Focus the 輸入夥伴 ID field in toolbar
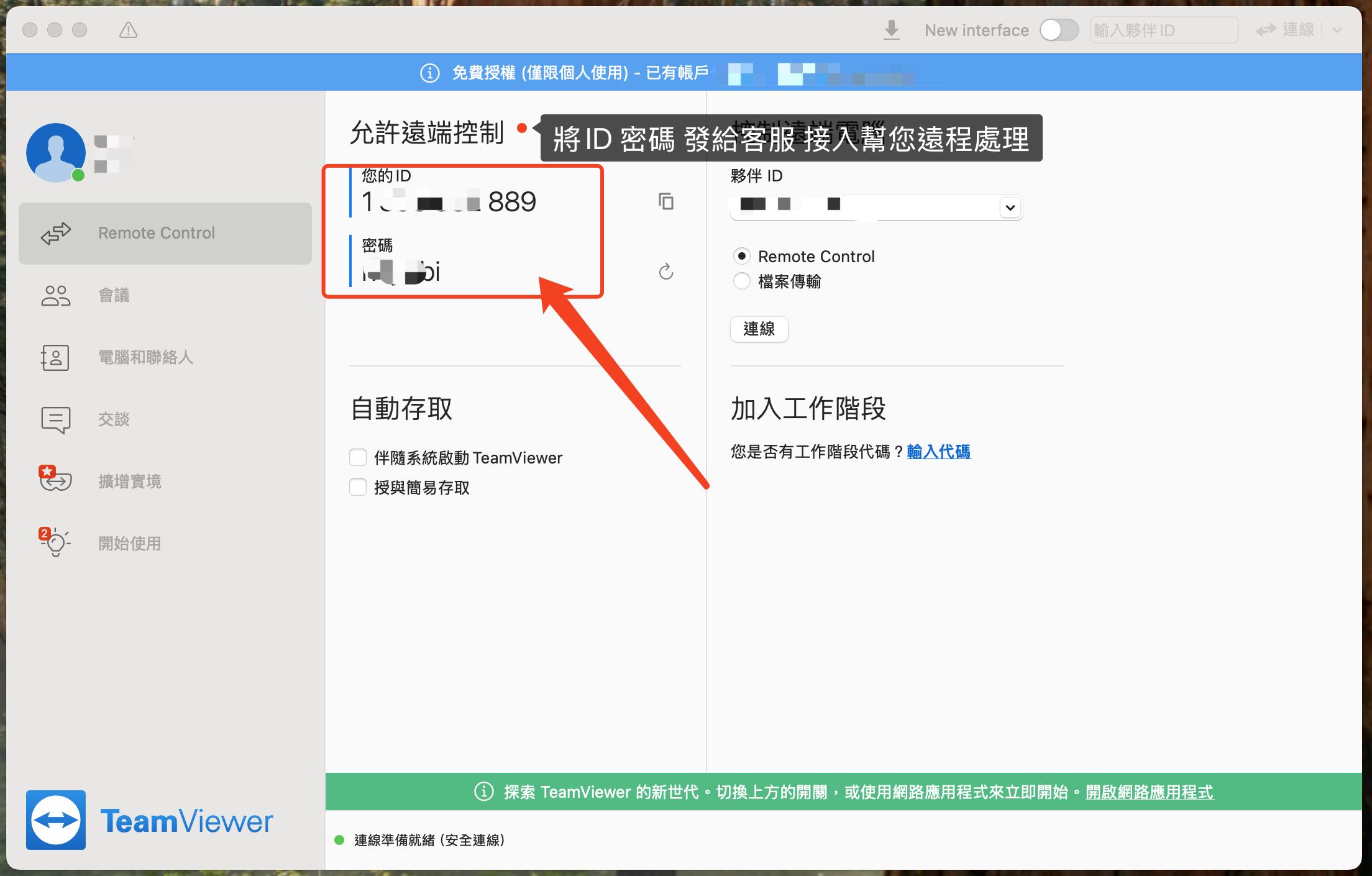The image size is (1372, 876). (x=1164, y=30)
